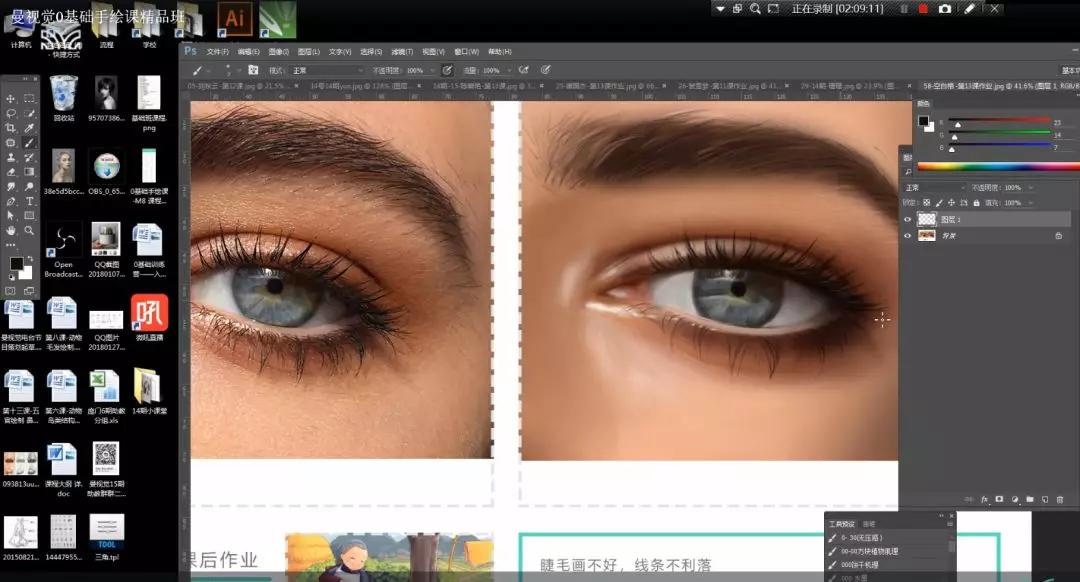Select the Hand tool

[11, 231]
